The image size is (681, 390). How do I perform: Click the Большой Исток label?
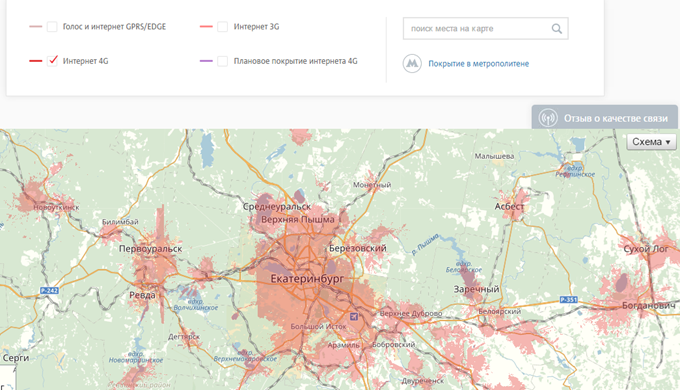(318, 327)
